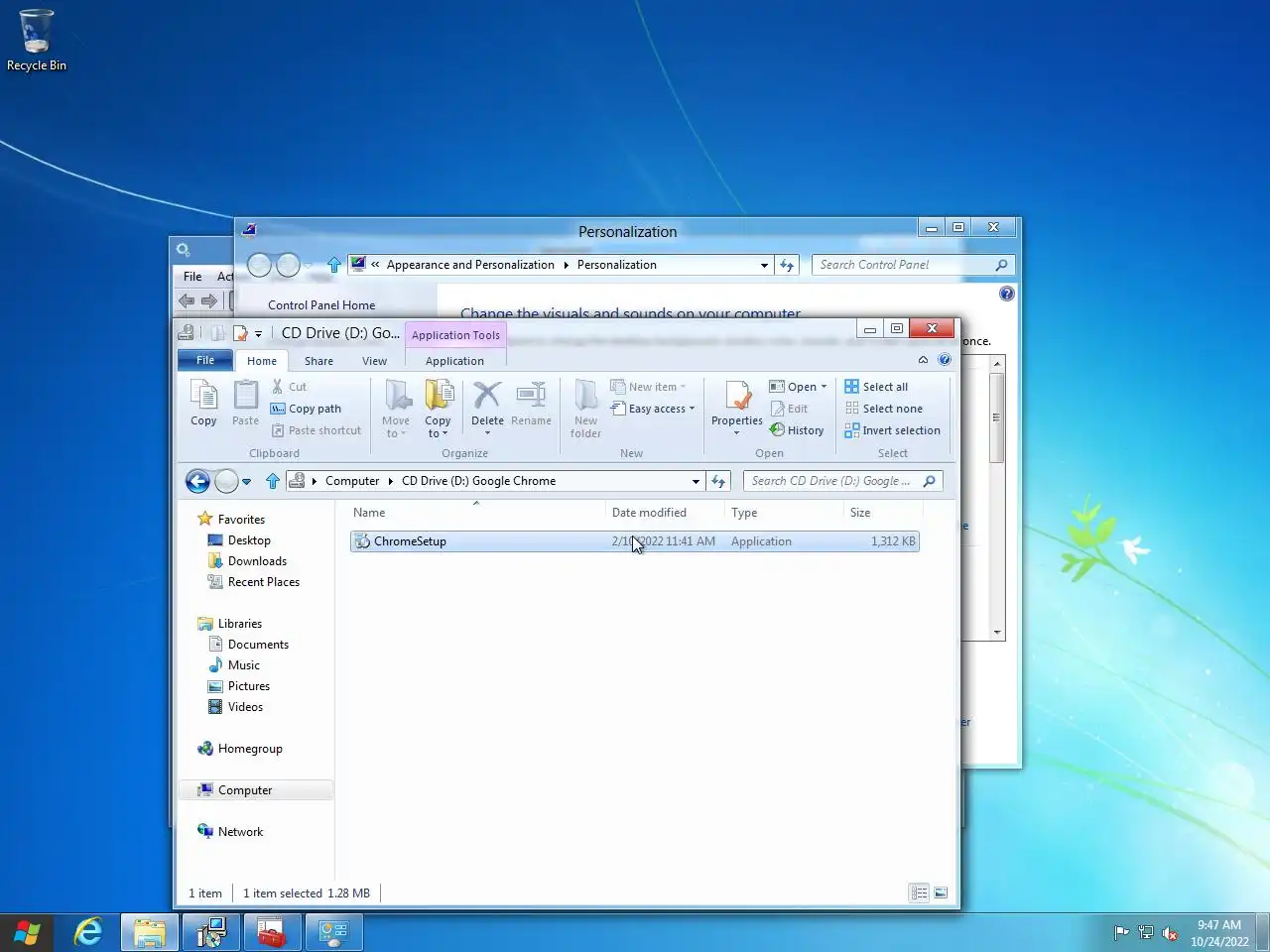1270x952 pixels.
Task: Click the Paste clipboard icon
Action: pyautogui.click(x=245, y=396)
